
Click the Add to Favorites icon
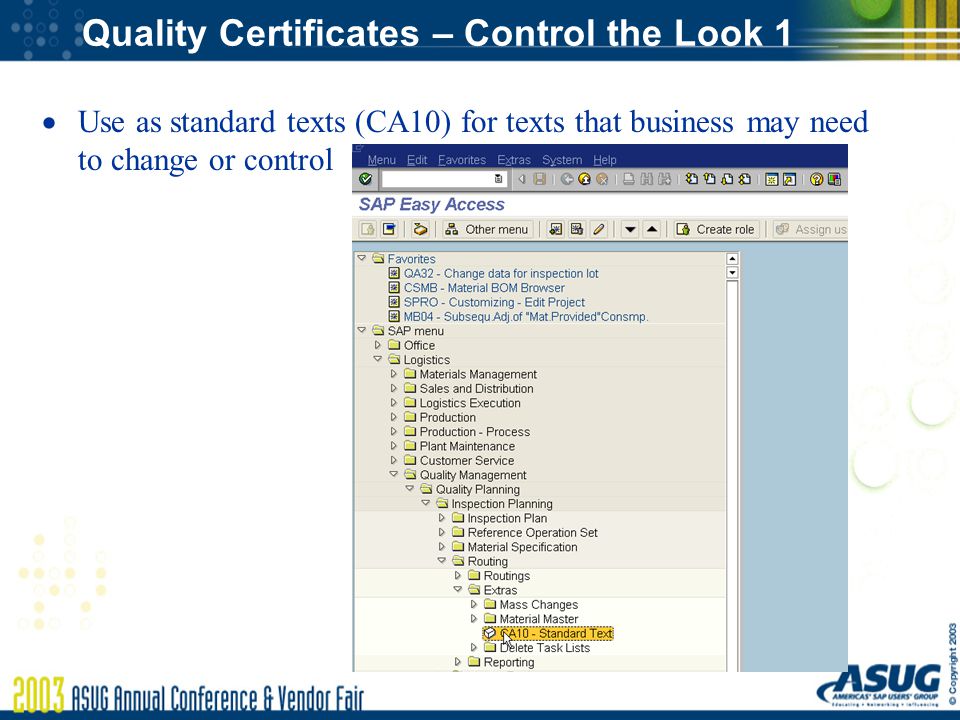(x=555, y=229)
